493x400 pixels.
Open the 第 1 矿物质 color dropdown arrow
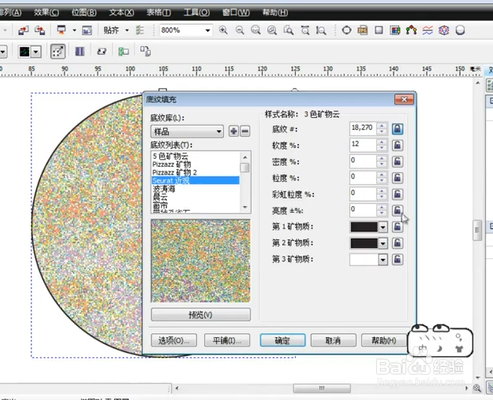click(383, 227)
